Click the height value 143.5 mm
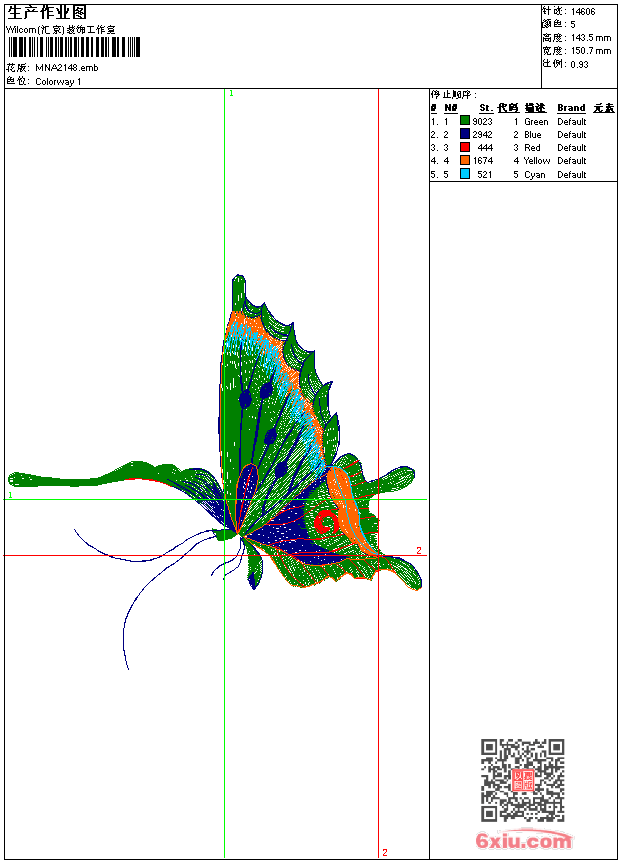Viewport: 620px width, 860px height. (590, 37)
